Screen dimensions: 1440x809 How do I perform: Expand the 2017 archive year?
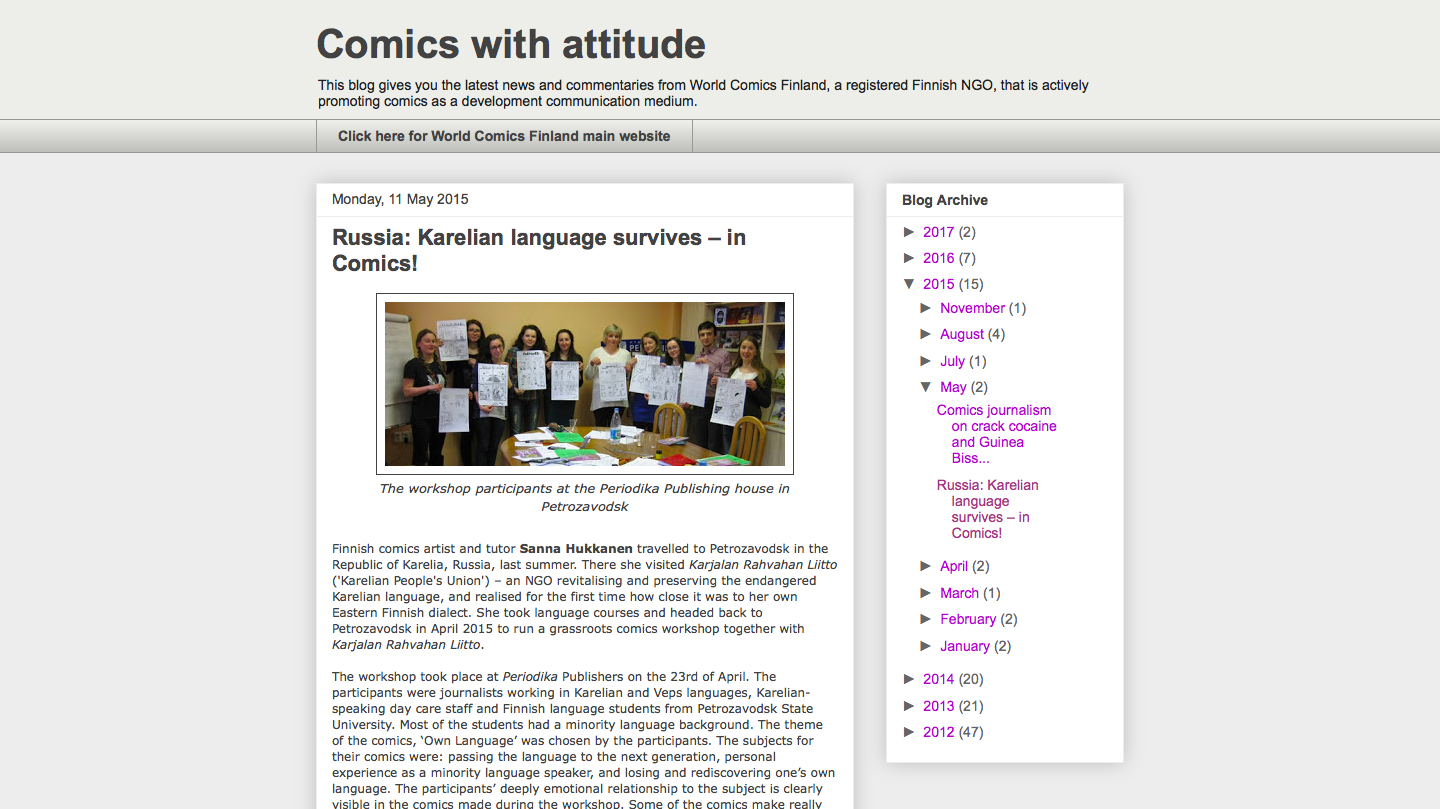(x=910, y=232)
